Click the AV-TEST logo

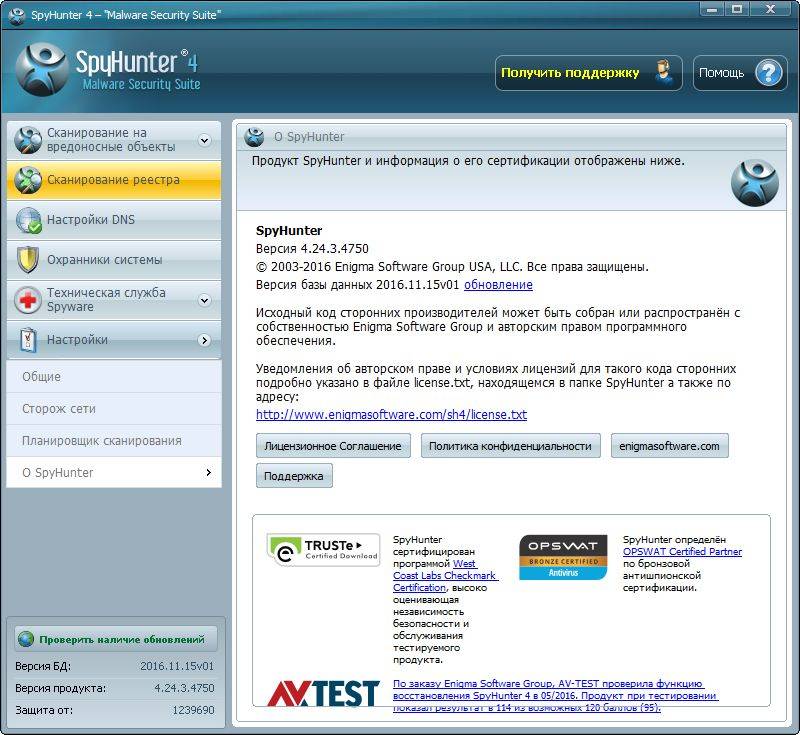pyautogui.click(x=323, y=694)
